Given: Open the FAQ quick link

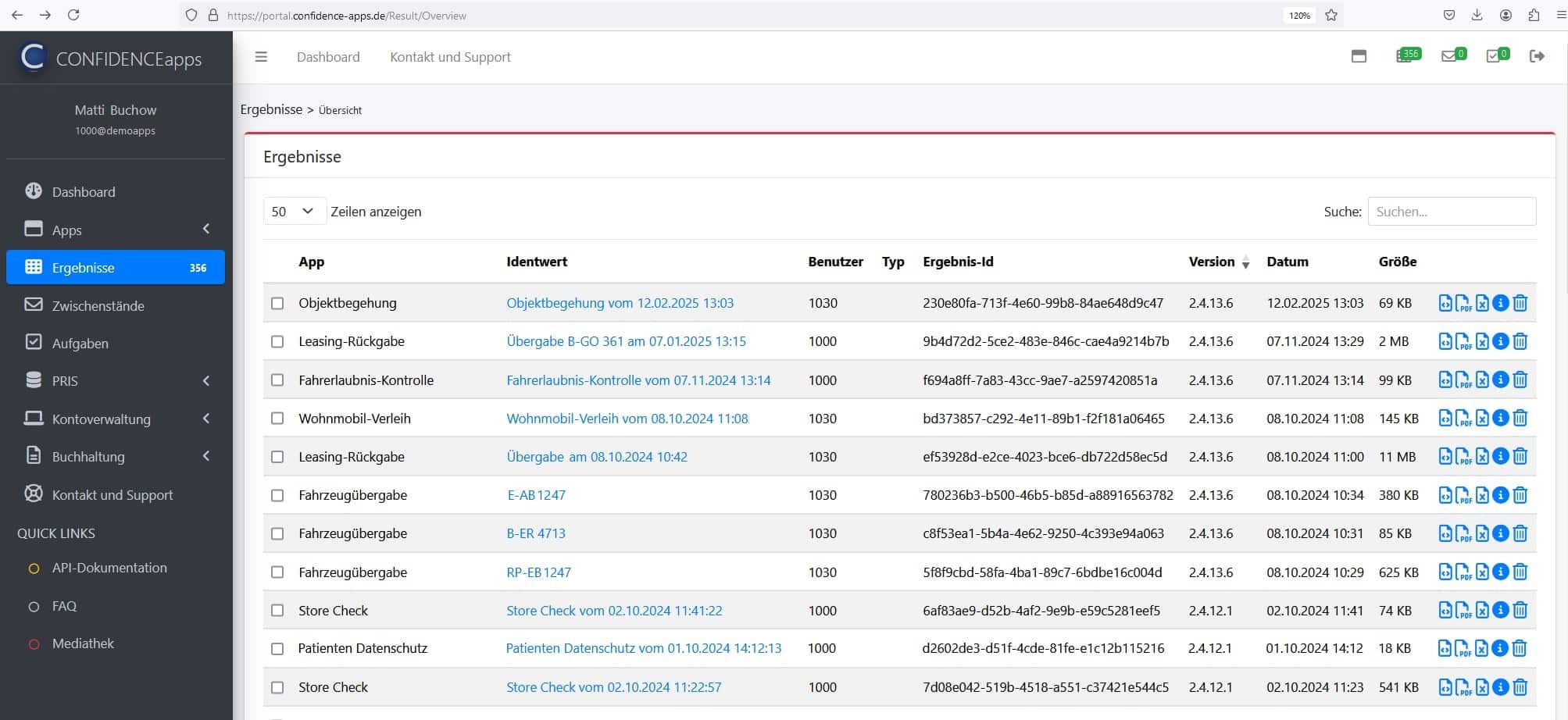Looking at the screenshot, I should pos(64,606).
